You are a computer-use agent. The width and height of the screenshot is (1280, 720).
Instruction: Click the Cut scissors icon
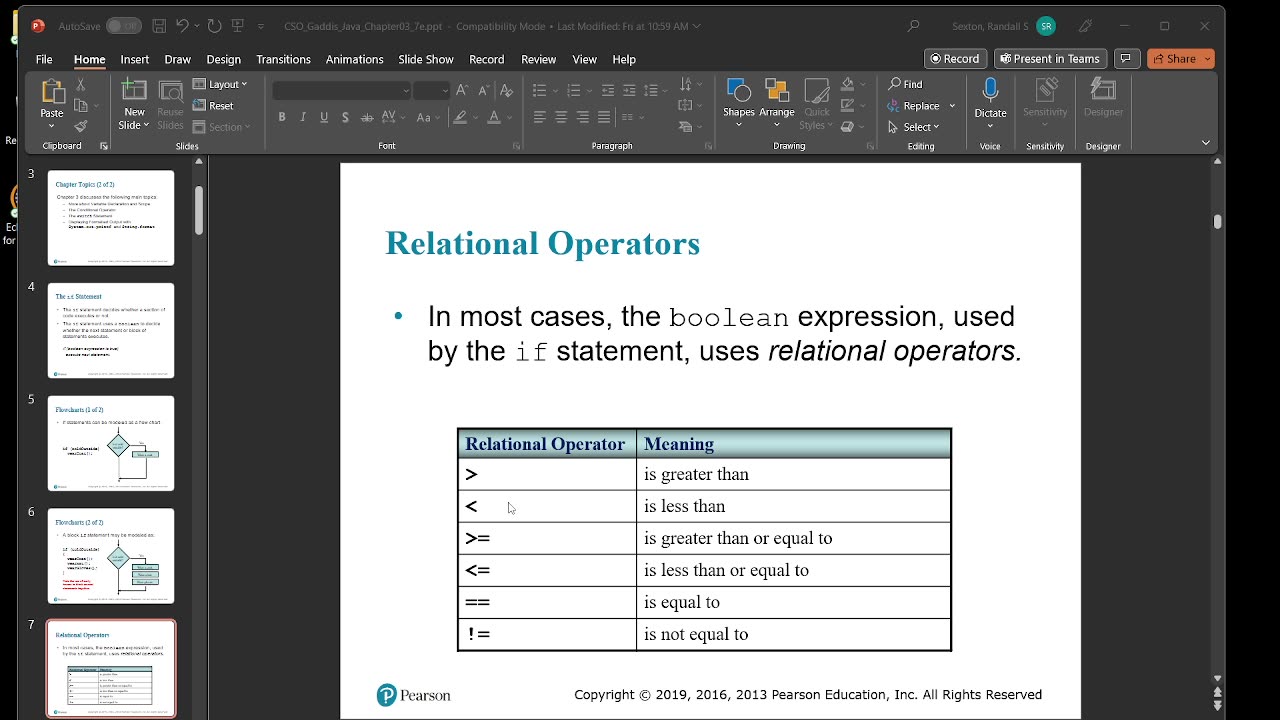point(81,85)
